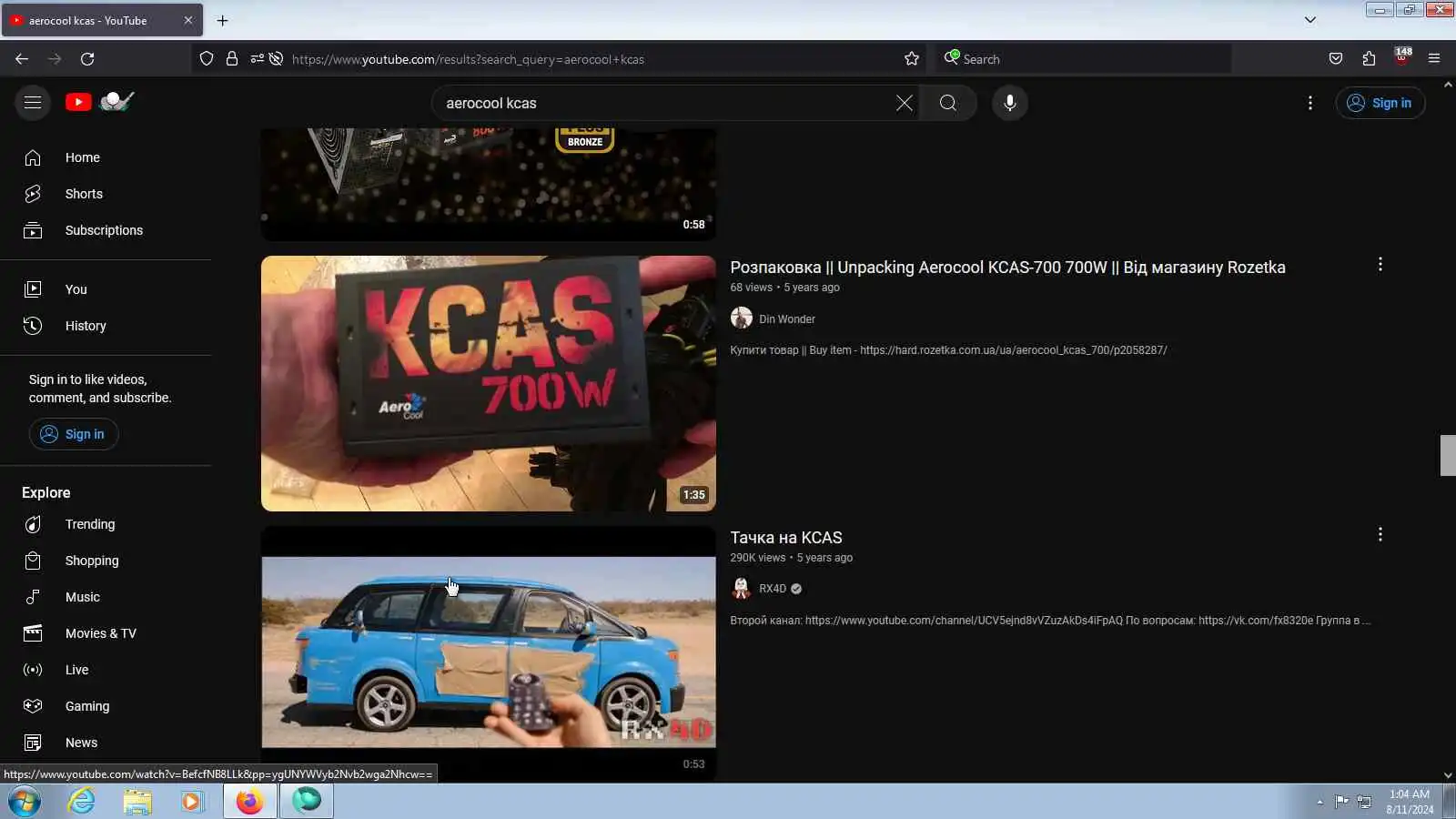Click the Explore section heading

46,492
